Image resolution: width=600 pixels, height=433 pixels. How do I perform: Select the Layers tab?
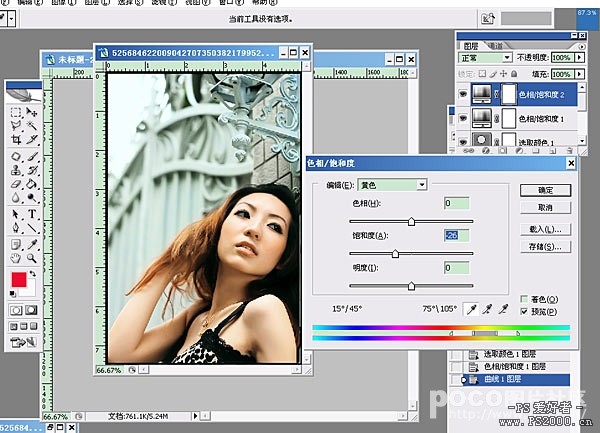[471, 46]
